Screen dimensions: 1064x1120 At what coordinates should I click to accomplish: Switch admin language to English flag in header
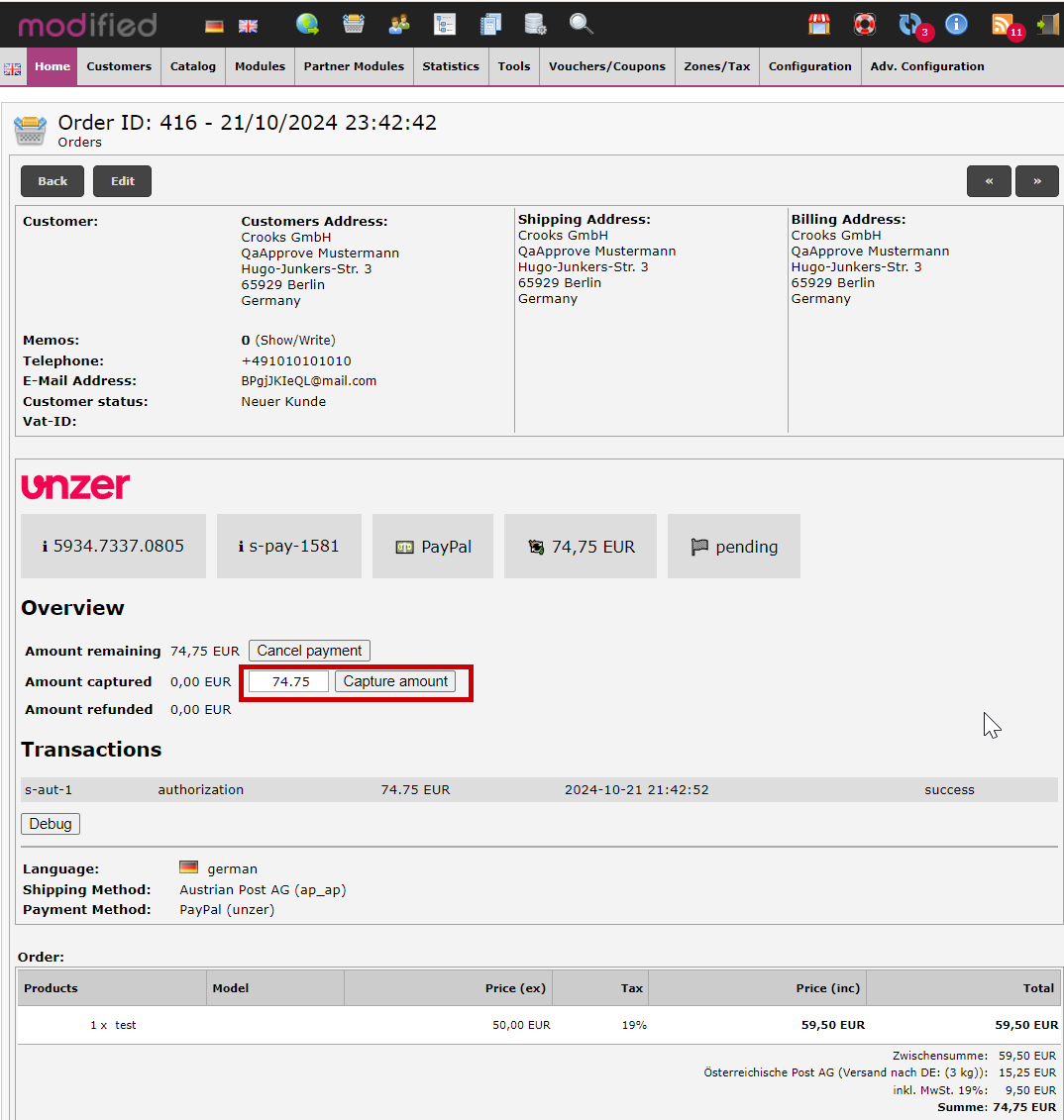pyautogui.click(x=248, y=27)
